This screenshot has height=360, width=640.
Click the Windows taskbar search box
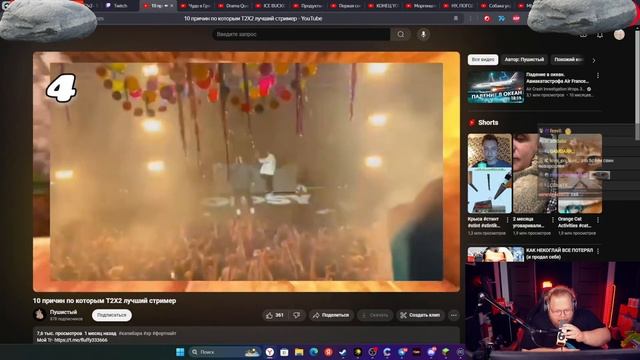225,352
